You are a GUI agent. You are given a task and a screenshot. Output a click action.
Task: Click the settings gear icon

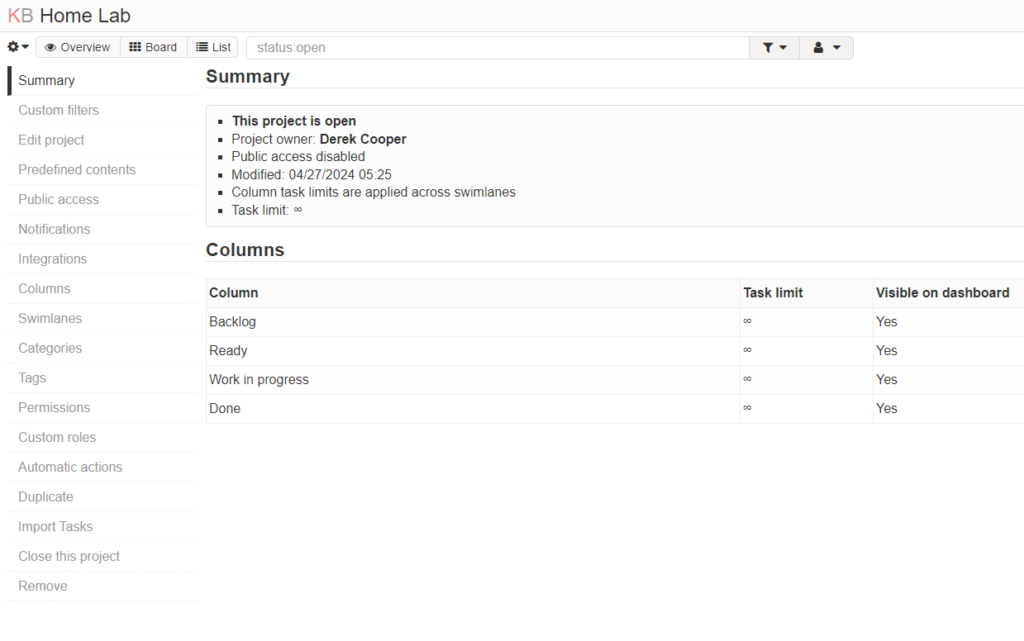[12, 46]
